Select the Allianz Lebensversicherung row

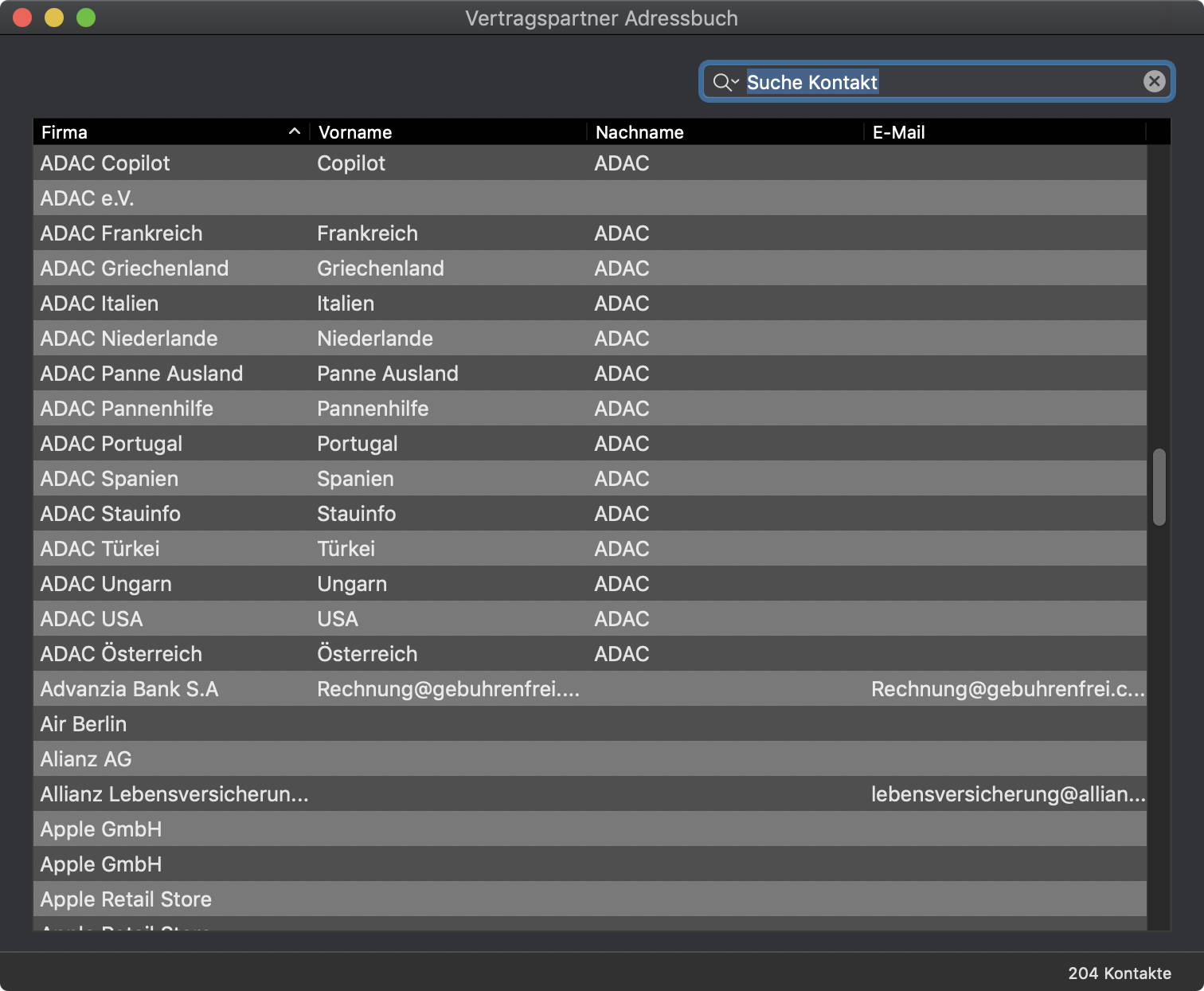click(590, 793)
